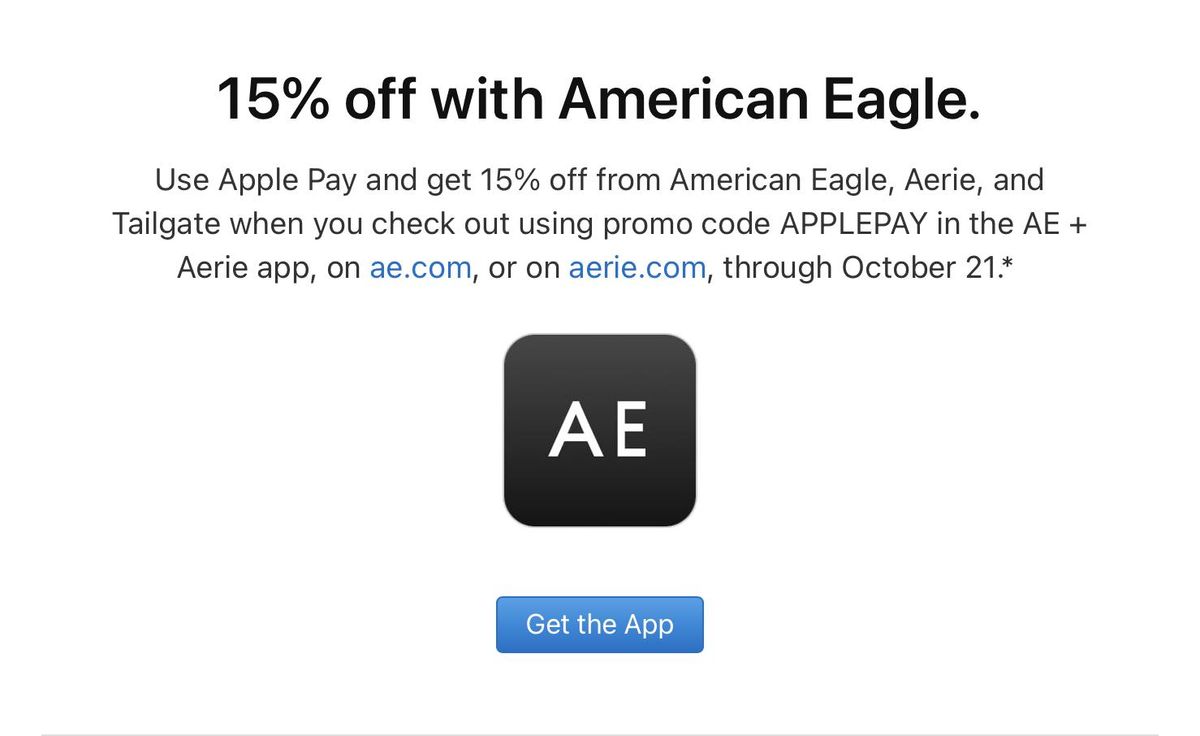Image resolution: width=1200 pixels, height=736 pixels.
Task: Select the blue Get the App button text
Action: point(599,624)
